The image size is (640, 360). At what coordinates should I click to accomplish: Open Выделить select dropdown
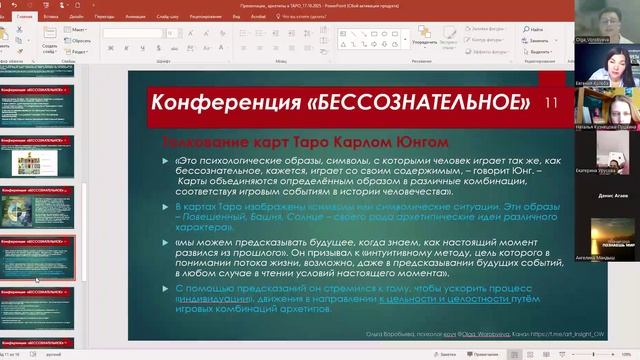coord(538,52)
